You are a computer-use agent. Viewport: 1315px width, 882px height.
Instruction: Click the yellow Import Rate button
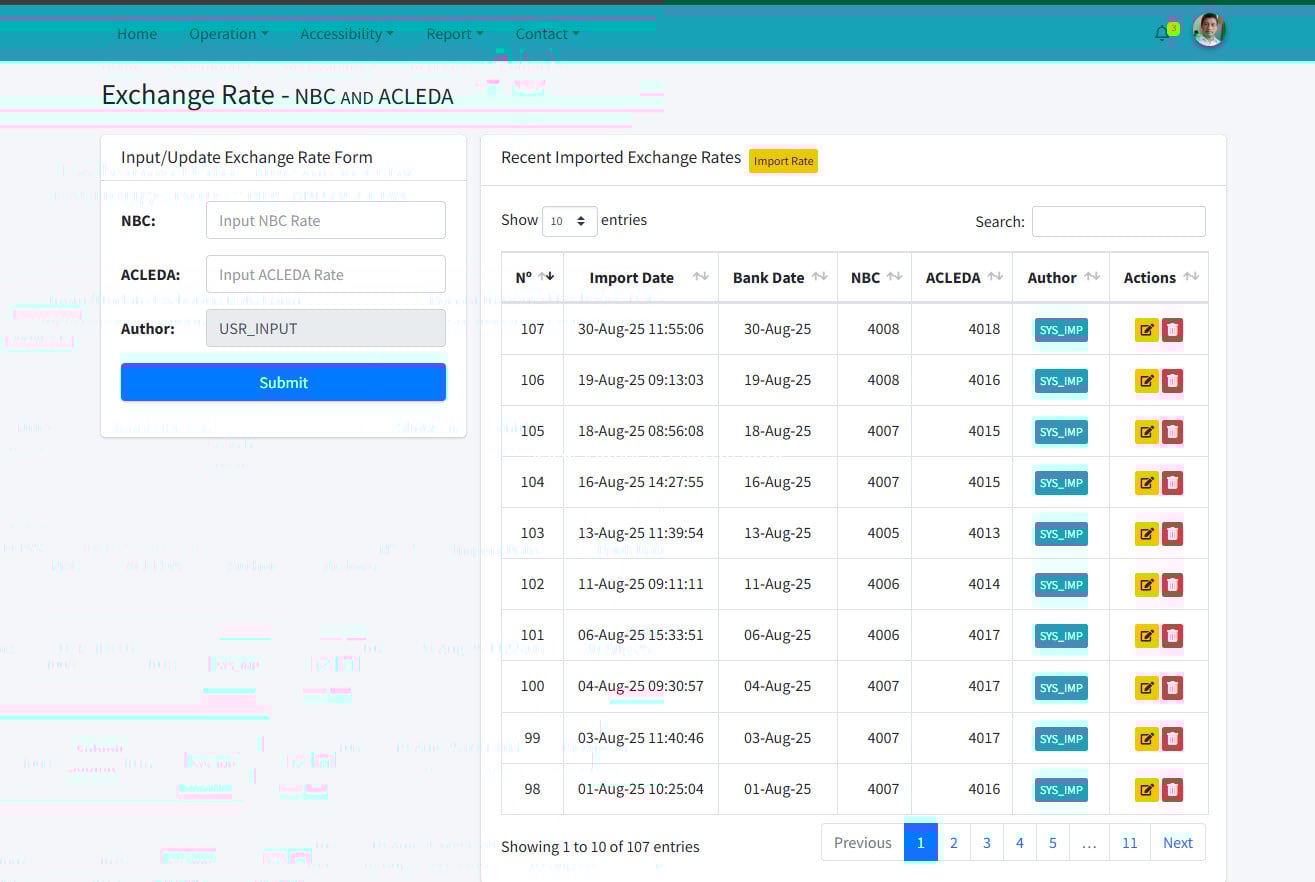[x=783, y=161]
